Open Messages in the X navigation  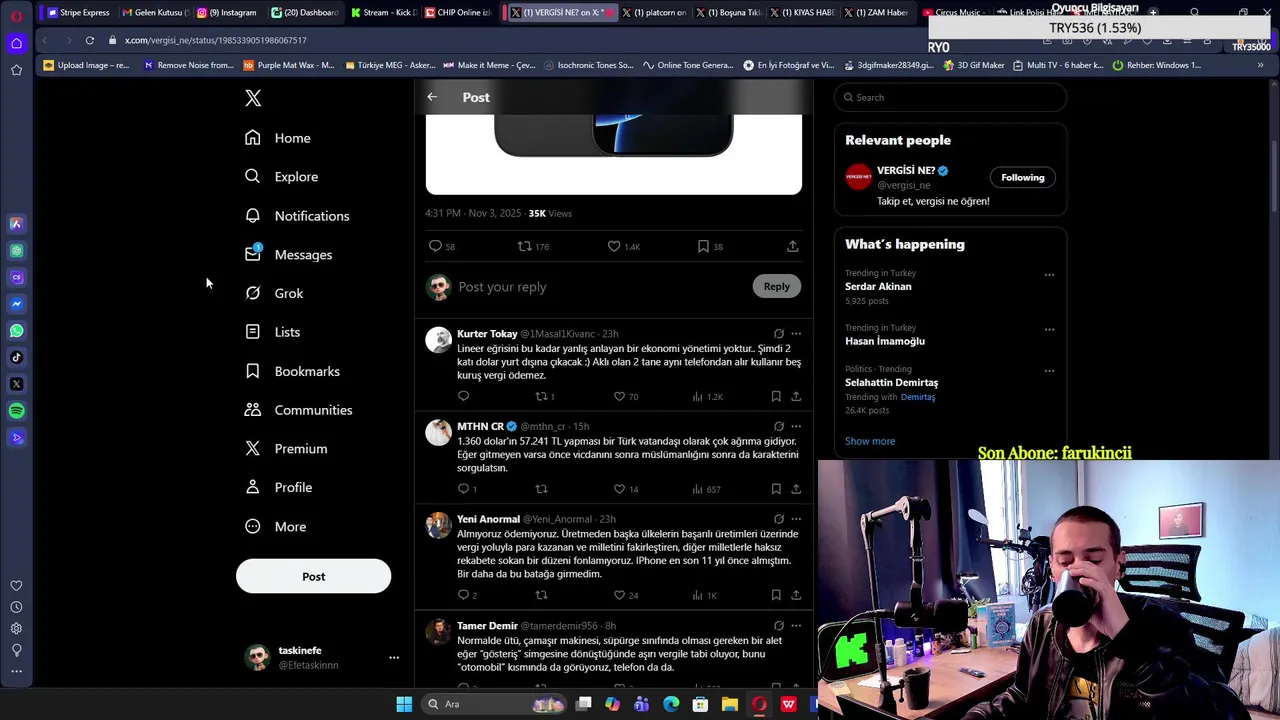coord(288,255)
